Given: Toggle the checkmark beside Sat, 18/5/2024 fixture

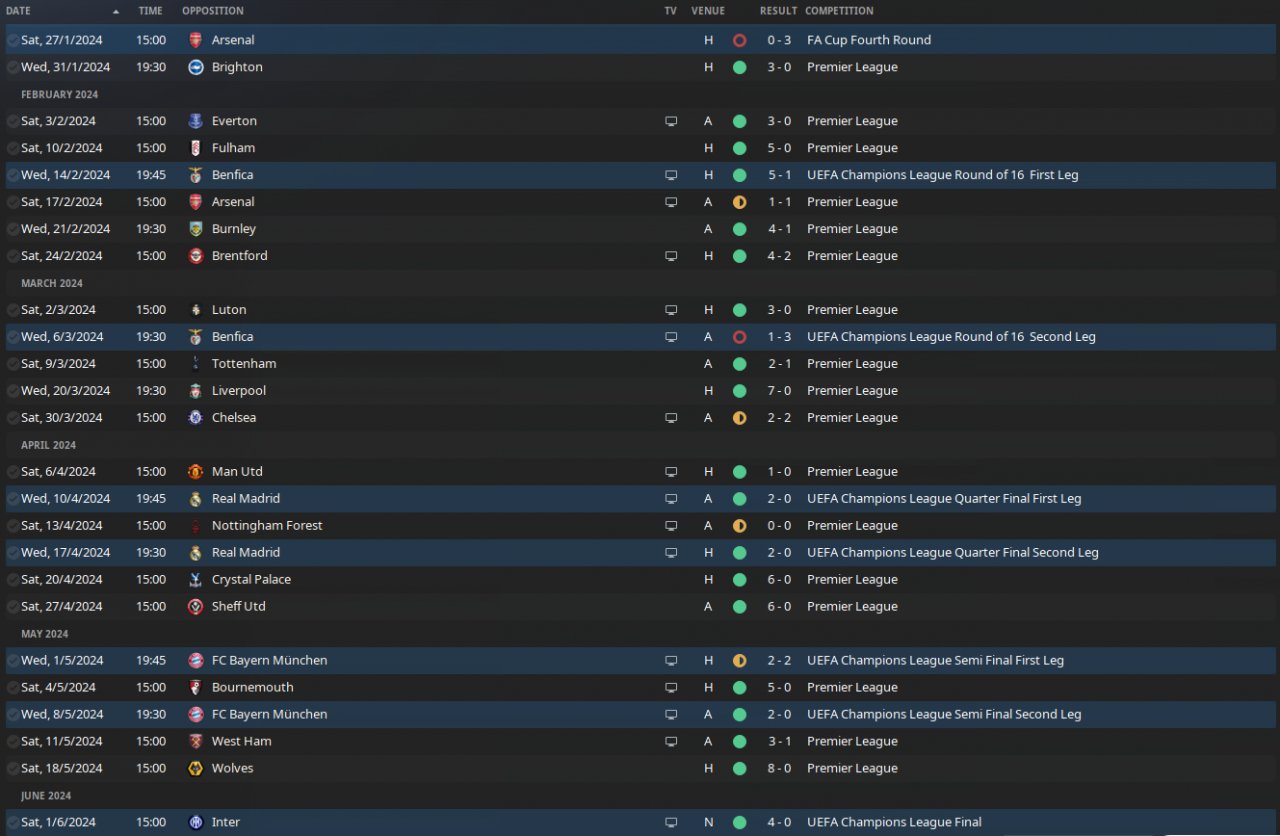Looking at the screenshot, I should tap(13, 769).
